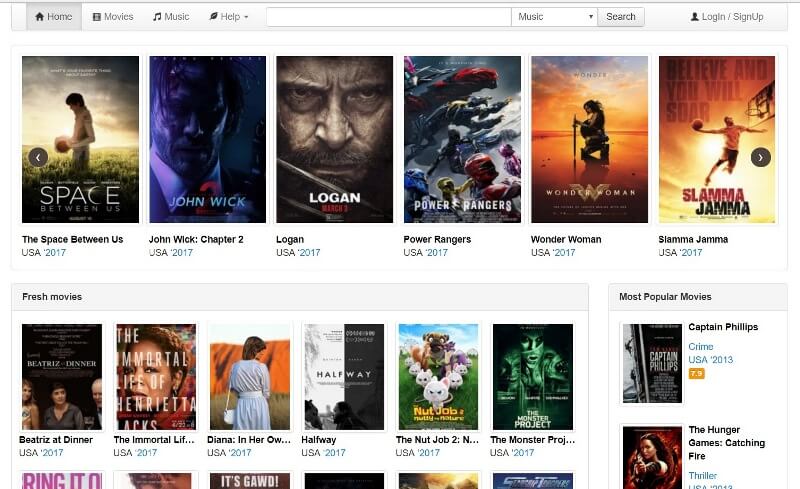Open the Movies section
The image size is (800, 489).
pos(113,17)
